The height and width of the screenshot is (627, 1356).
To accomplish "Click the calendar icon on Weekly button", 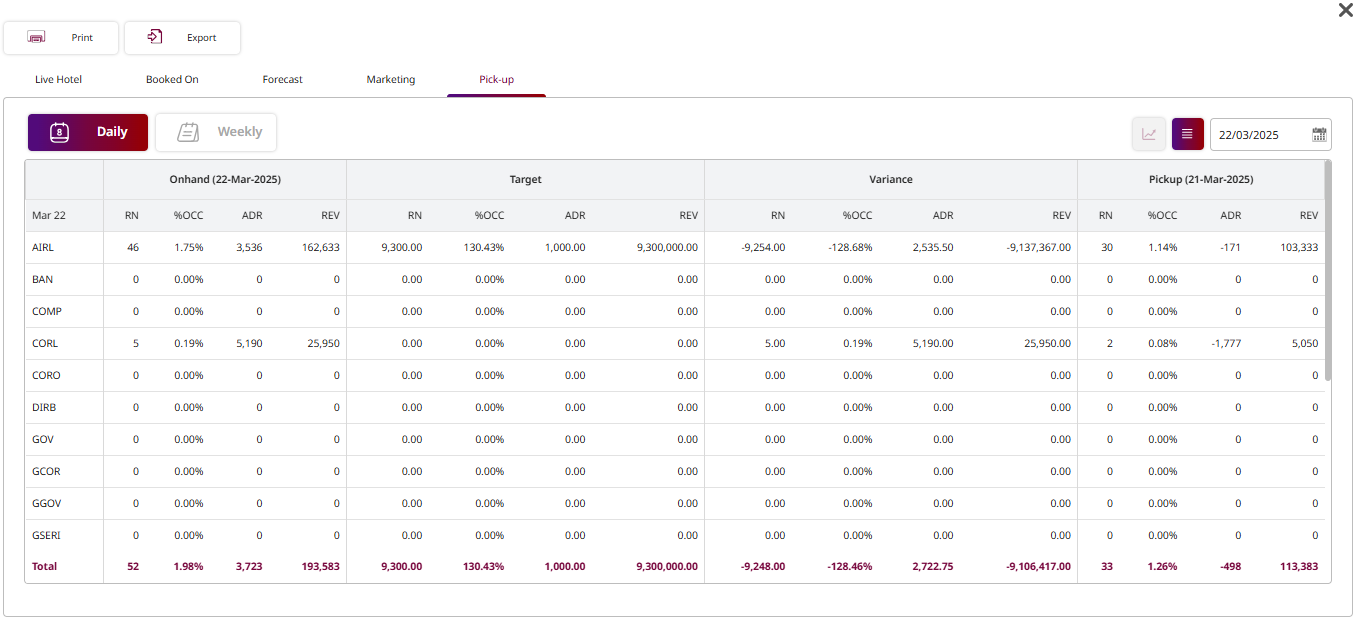I will [187, 132].
